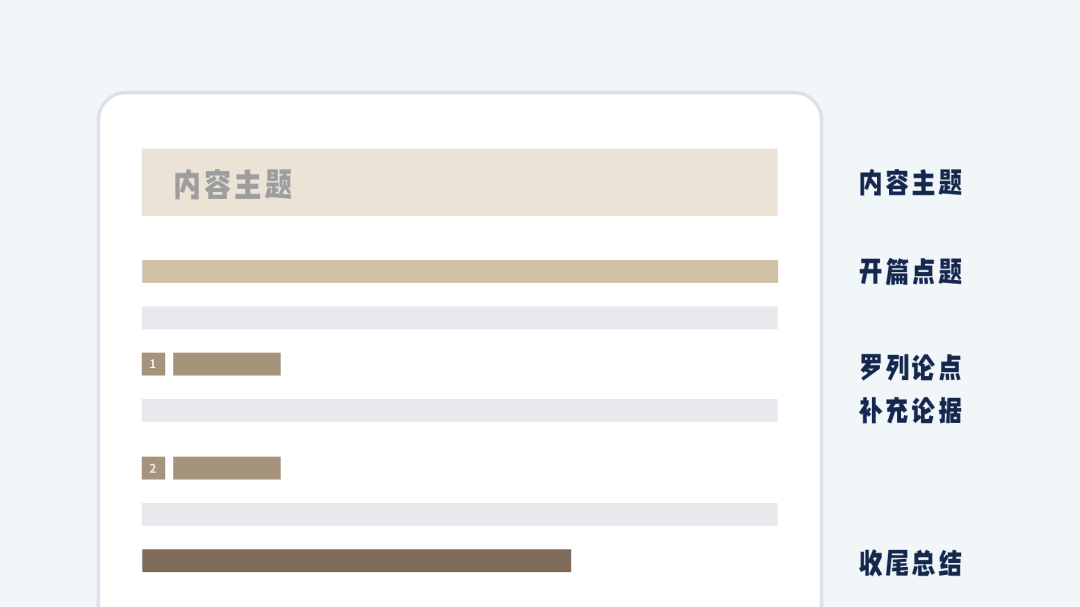The image size is (1080, 607).
Task: Click the beige area right of title text
Action: pyautogui.click(x=535, y=183)
